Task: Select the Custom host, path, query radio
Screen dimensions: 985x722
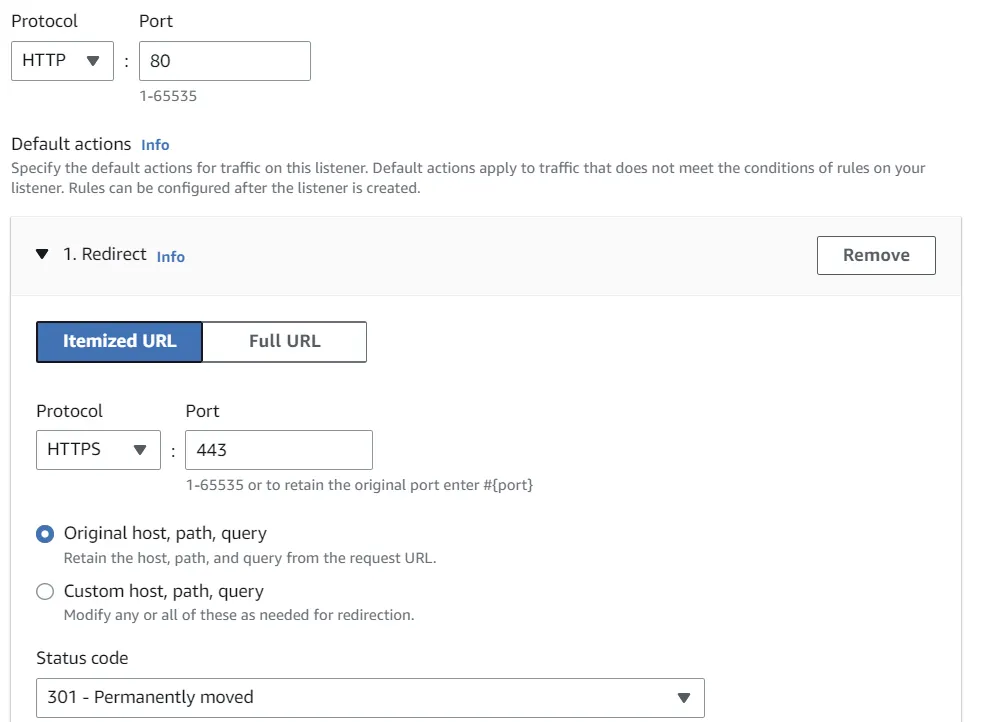Action: click(45, 592)
